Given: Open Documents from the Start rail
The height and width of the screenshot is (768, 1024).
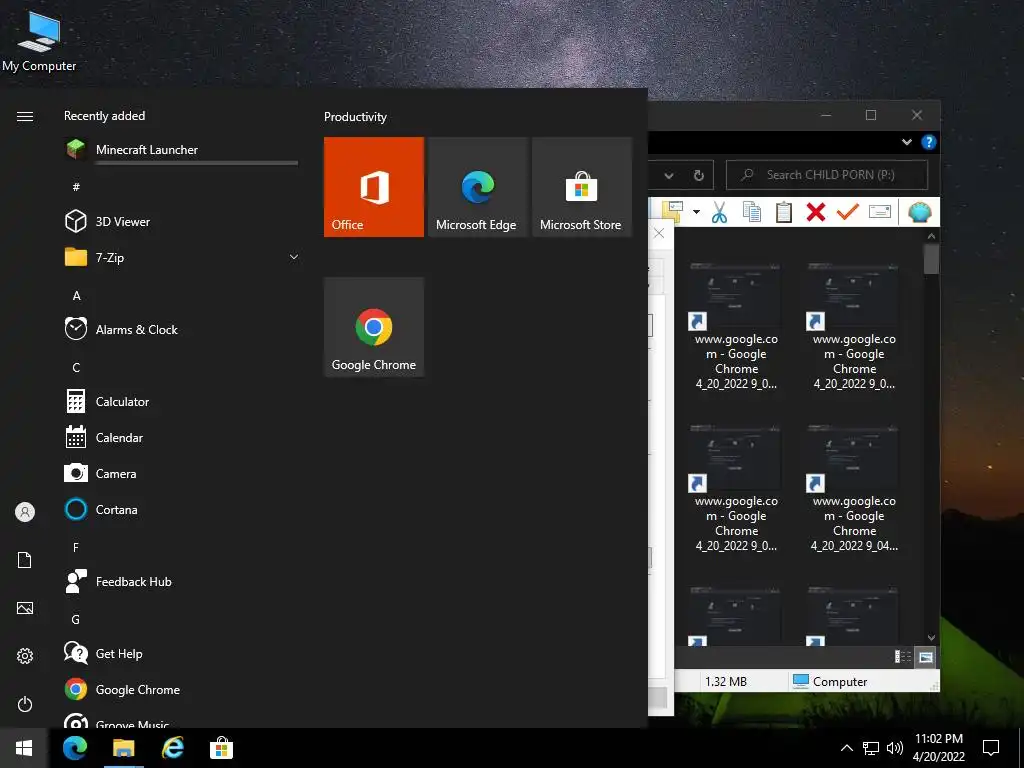Looking at the screenshot, I should [x=25, y=560].
